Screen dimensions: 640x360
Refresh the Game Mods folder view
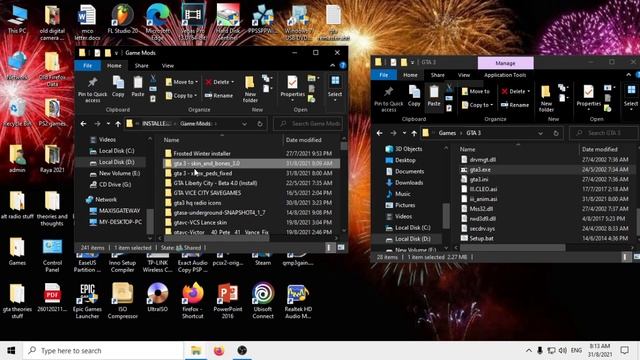pyautogui.click(x=260, y=124)
